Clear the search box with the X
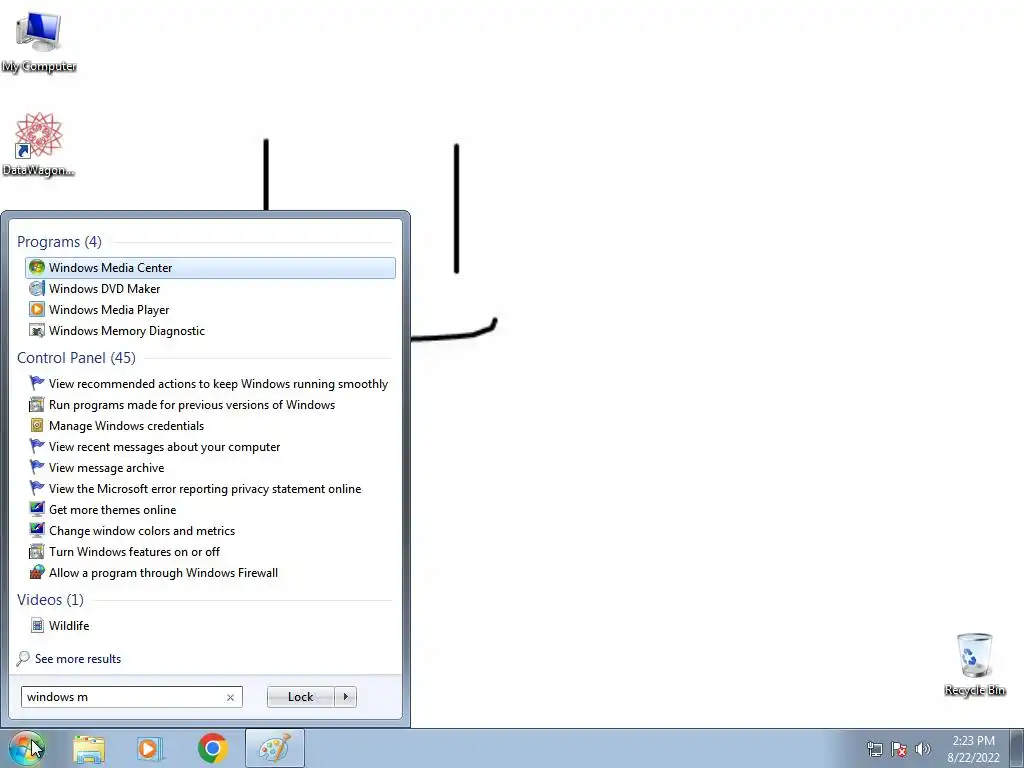Screen dimensions: 1024x768 click(x=231, y=697)
